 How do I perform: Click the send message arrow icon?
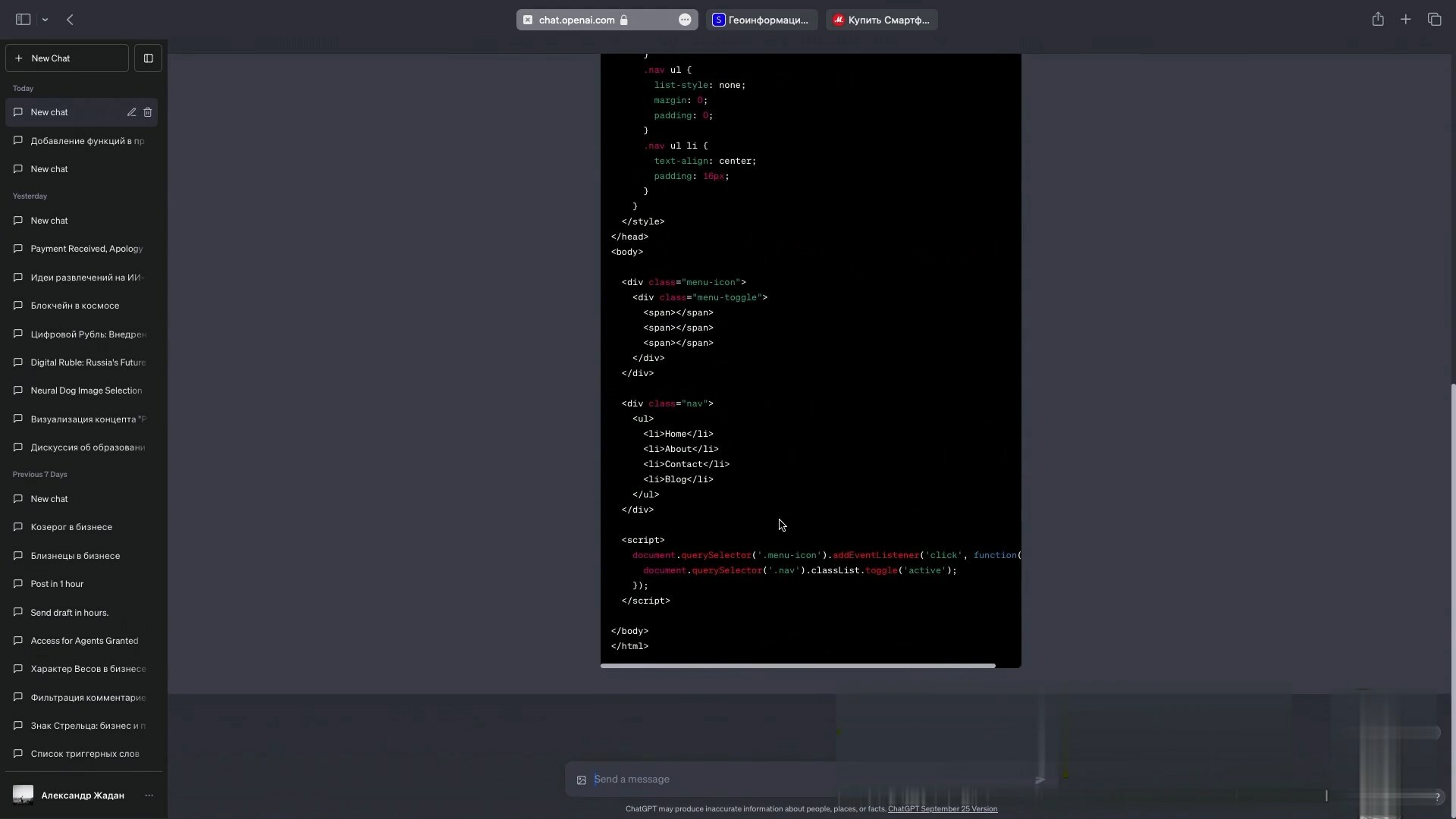1040,780
